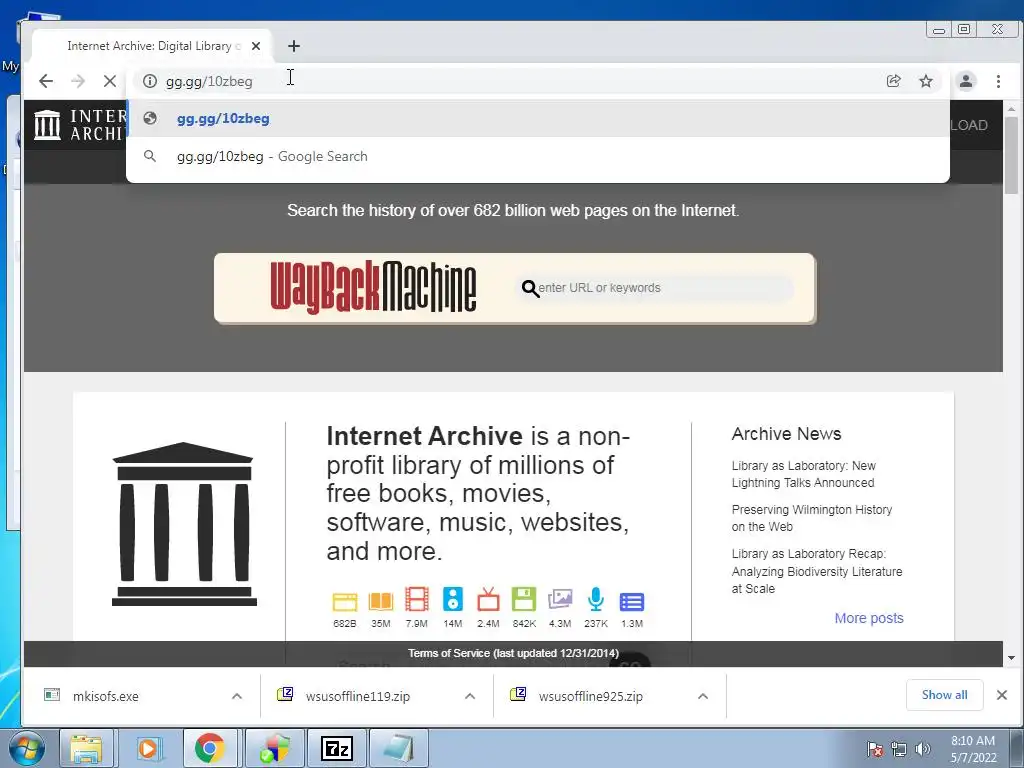Click the Wayback Machine logo

point(373,287)
